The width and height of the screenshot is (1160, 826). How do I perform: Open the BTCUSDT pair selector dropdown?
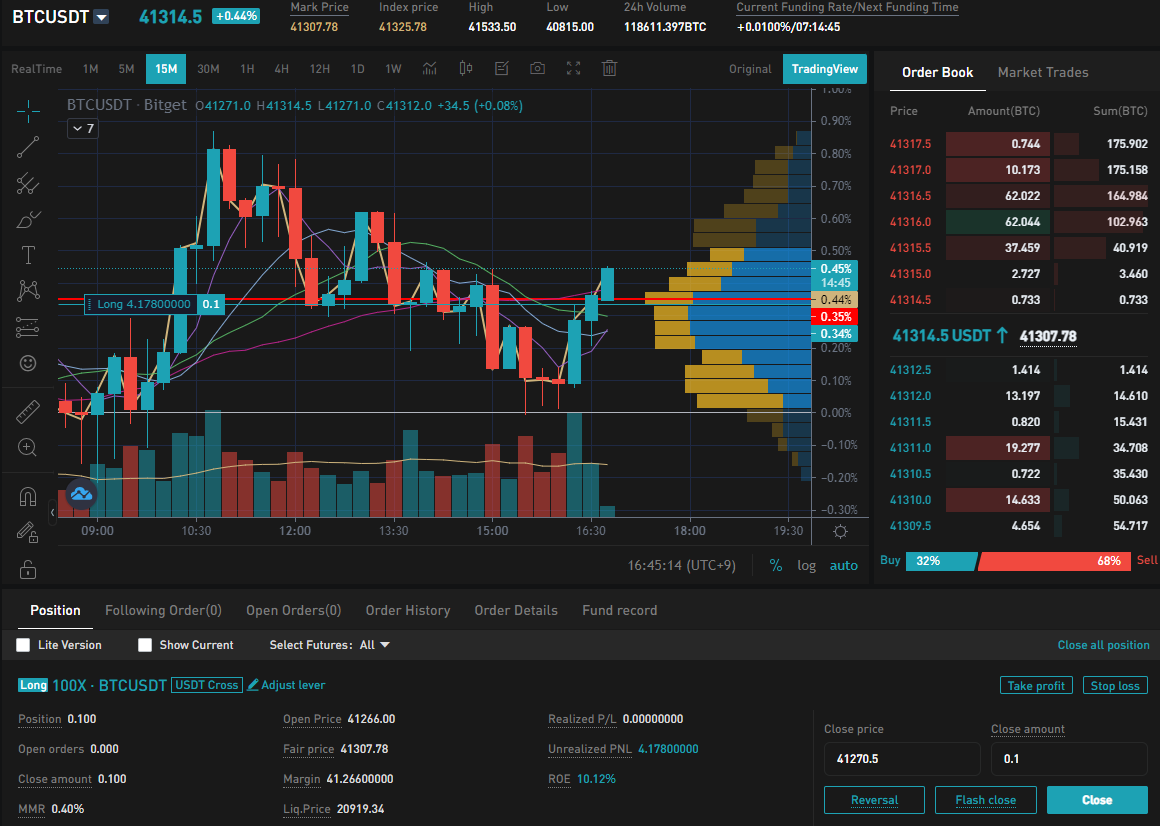coord(101,17)
